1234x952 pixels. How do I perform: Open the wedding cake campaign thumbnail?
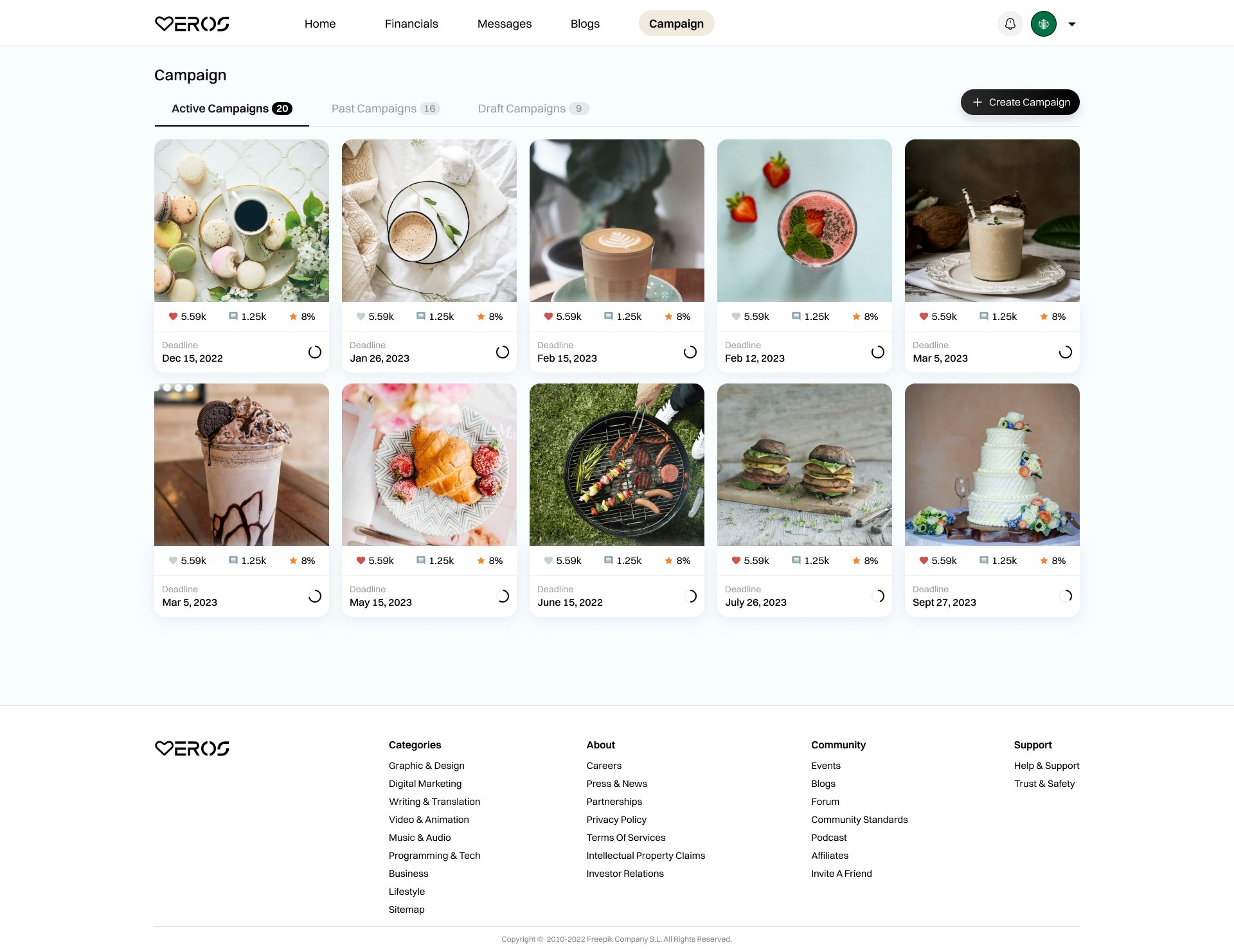[992, 464]
